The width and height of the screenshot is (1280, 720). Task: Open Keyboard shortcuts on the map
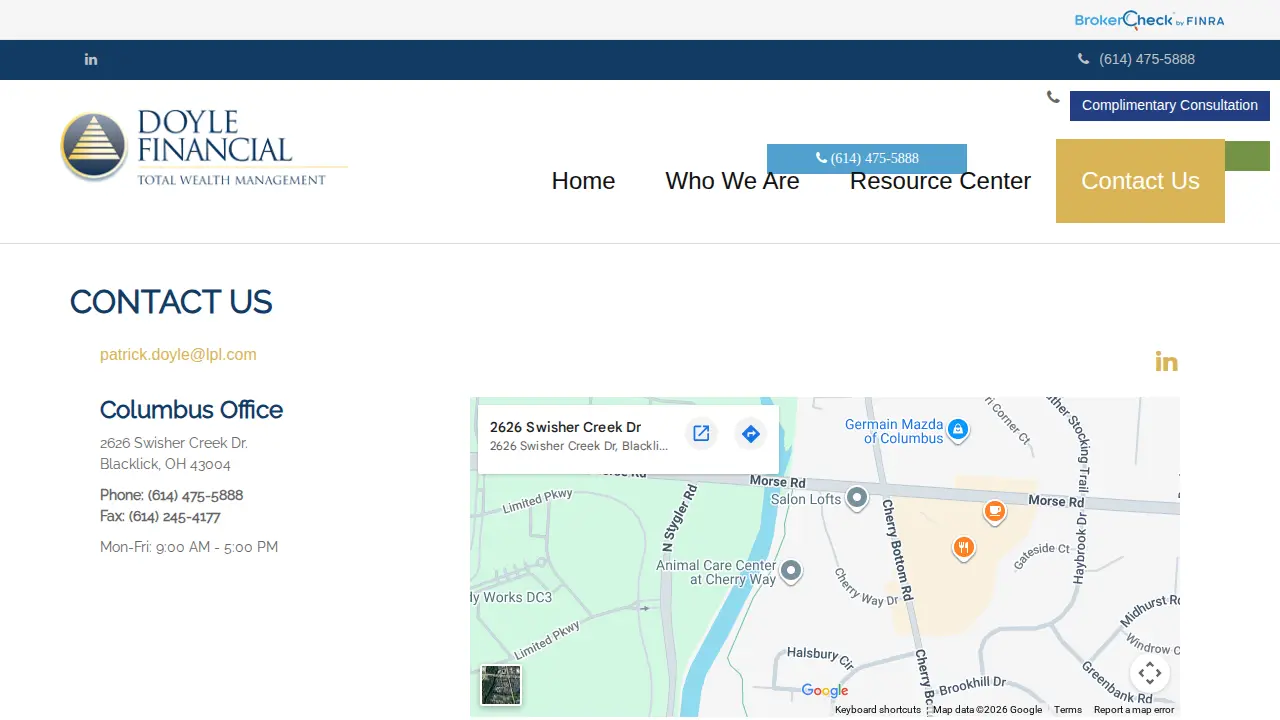(878, 710)
